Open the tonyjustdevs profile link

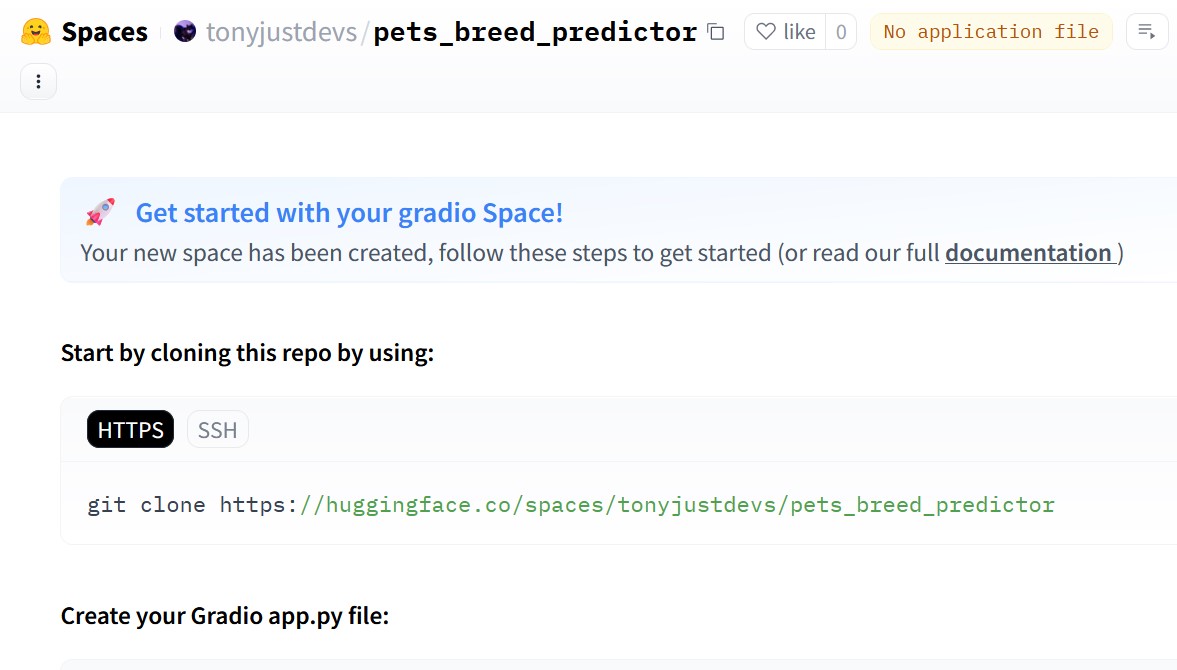(281, 32)
